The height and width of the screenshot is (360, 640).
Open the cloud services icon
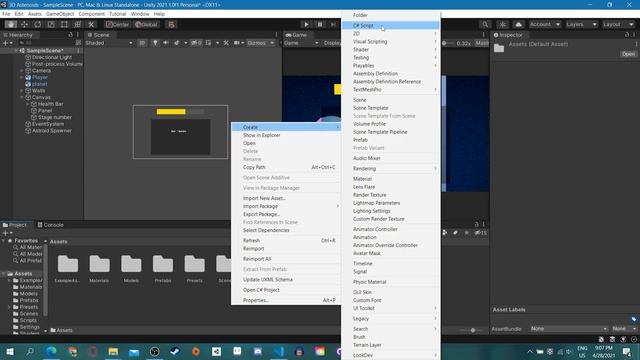click(518, 24)
